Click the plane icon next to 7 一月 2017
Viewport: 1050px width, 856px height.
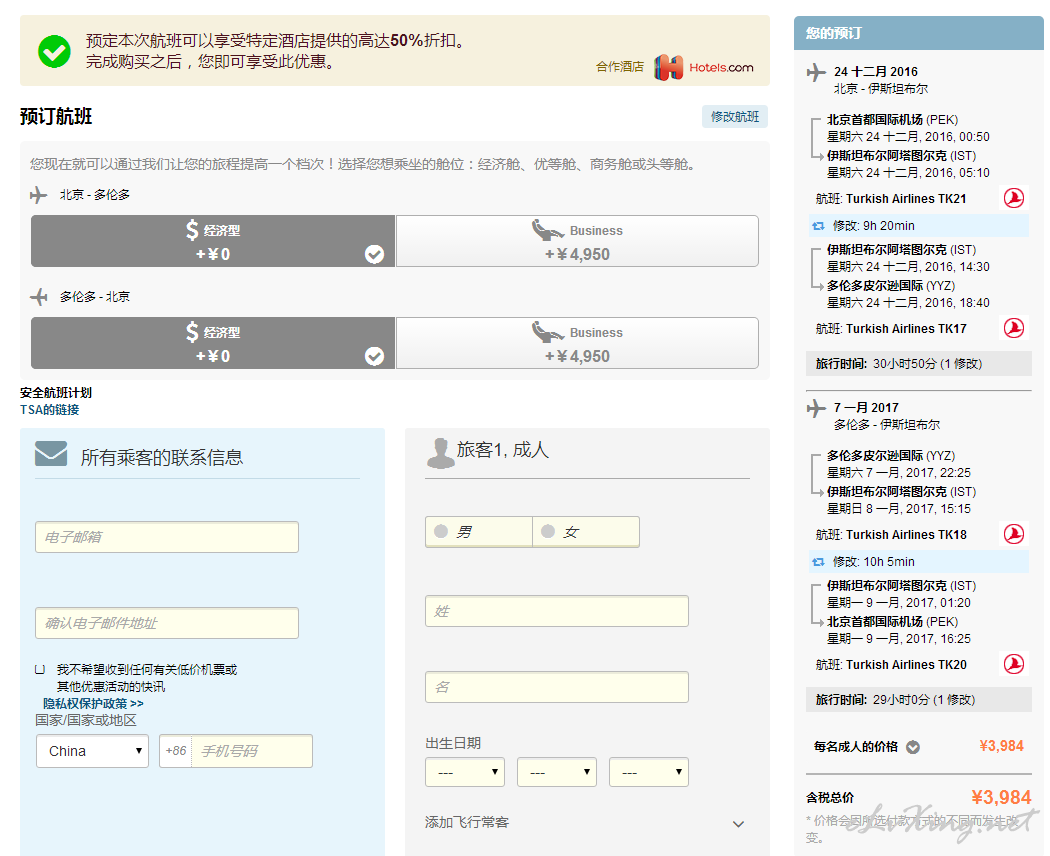816,408
